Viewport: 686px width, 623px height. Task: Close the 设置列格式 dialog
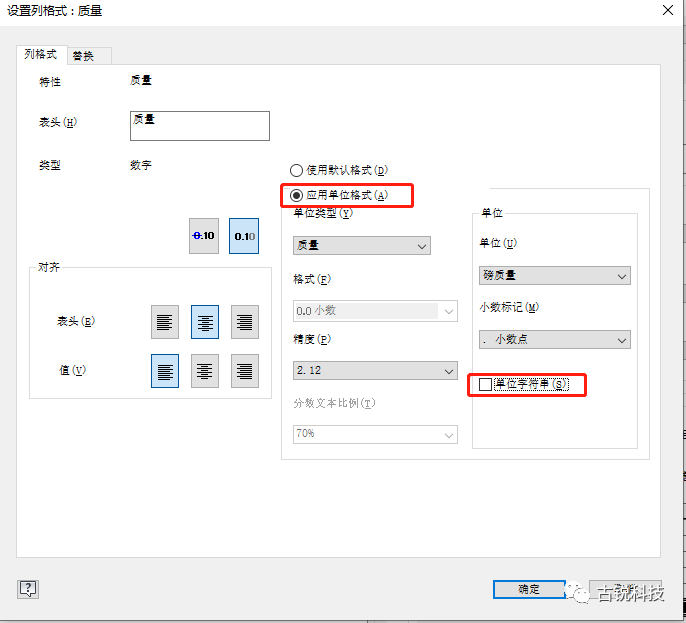[x=668, y=10]
